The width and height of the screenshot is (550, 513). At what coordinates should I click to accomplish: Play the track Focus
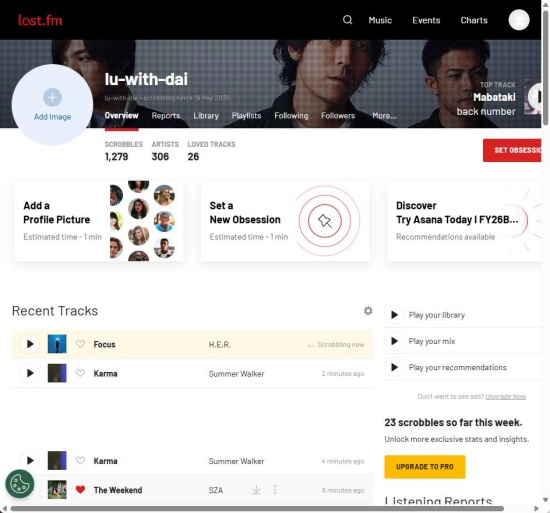30,344
